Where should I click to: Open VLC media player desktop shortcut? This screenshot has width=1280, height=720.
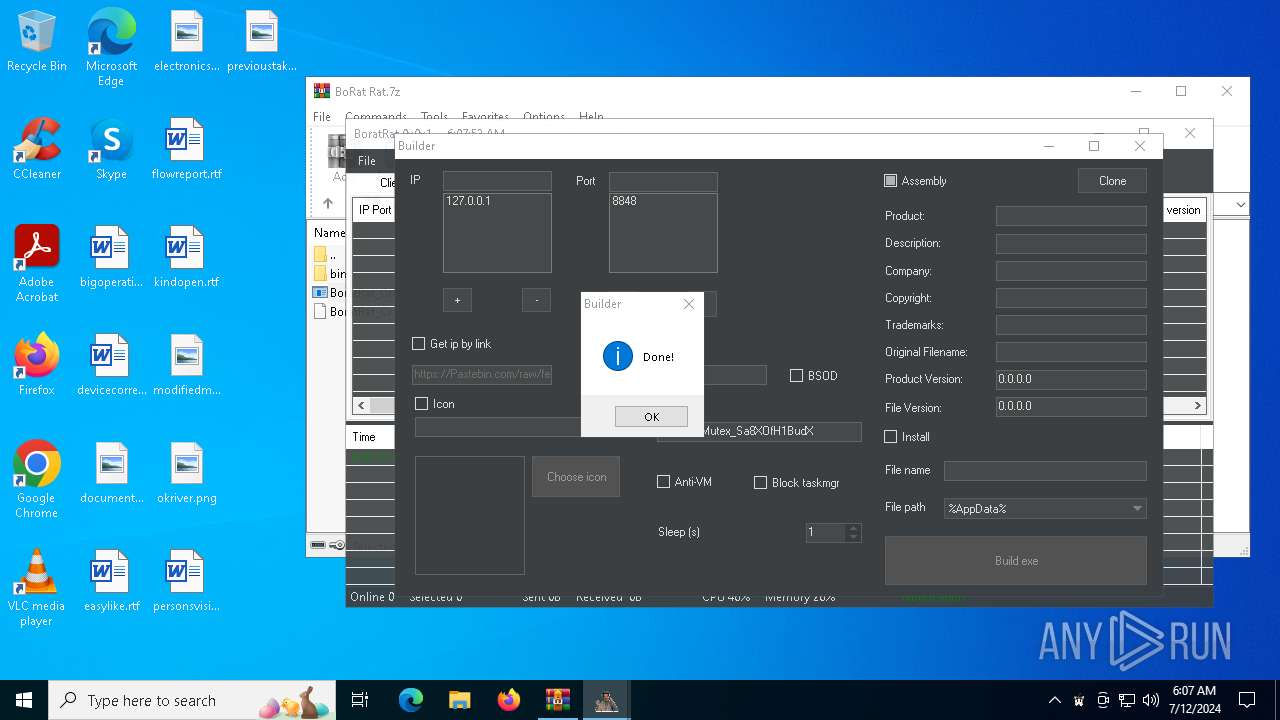tap(37, 588)
